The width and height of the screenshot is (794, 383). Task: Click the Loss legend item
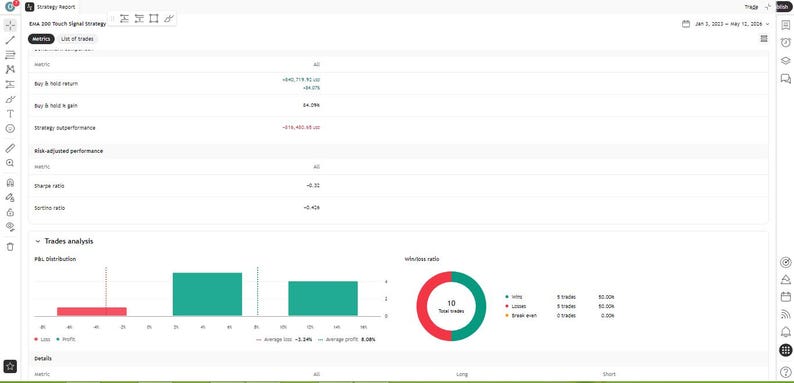pyautogui.click(x=43, y=339)
